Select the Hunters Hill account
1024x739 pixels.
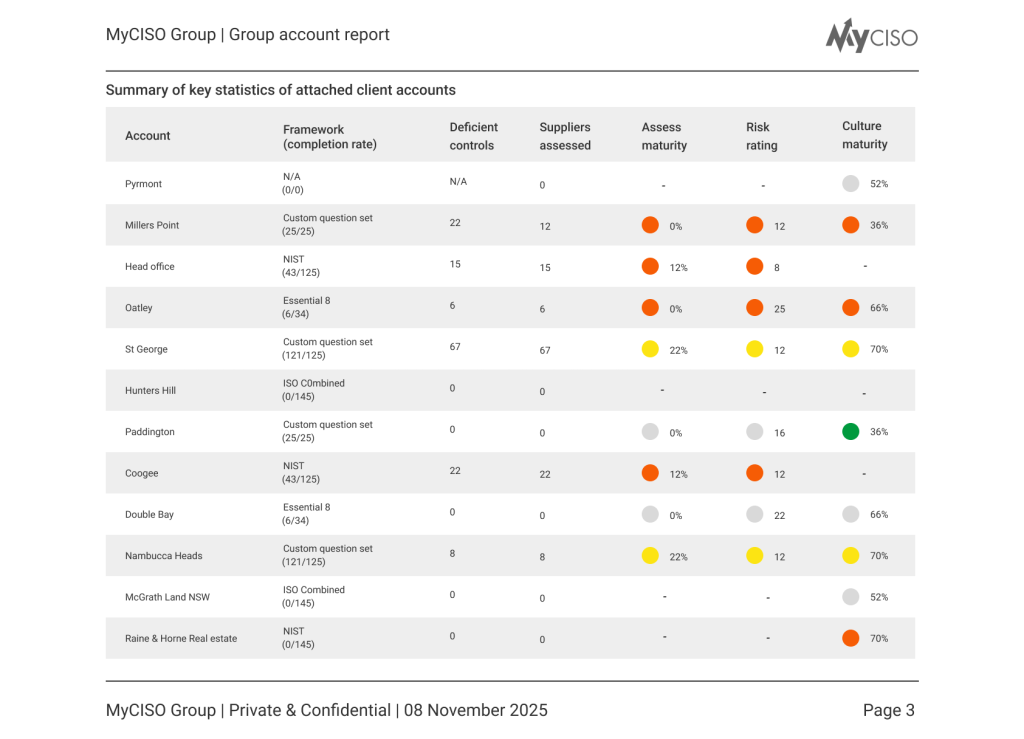[x=150, y=390]
